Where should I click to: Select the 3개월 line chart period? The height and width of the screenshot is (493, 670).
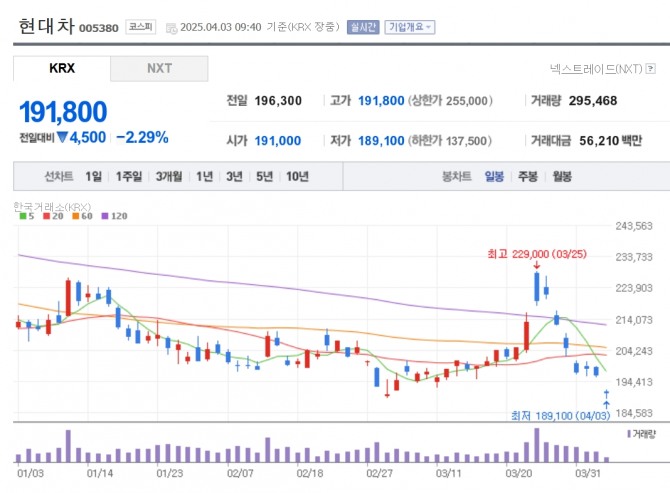click(x=168, y=176)
